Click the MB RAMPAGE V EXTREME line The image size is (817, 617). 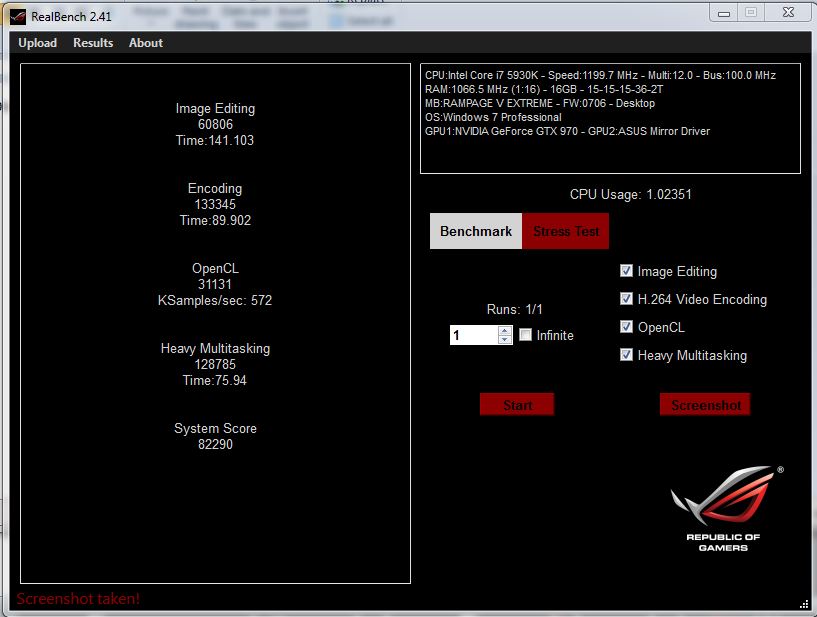(540, 103)
